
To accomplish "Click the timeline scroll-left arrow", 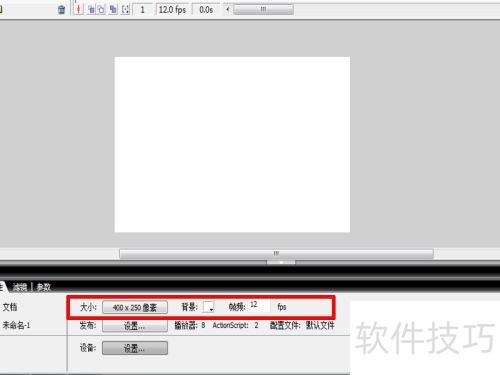I will point(228,9).
